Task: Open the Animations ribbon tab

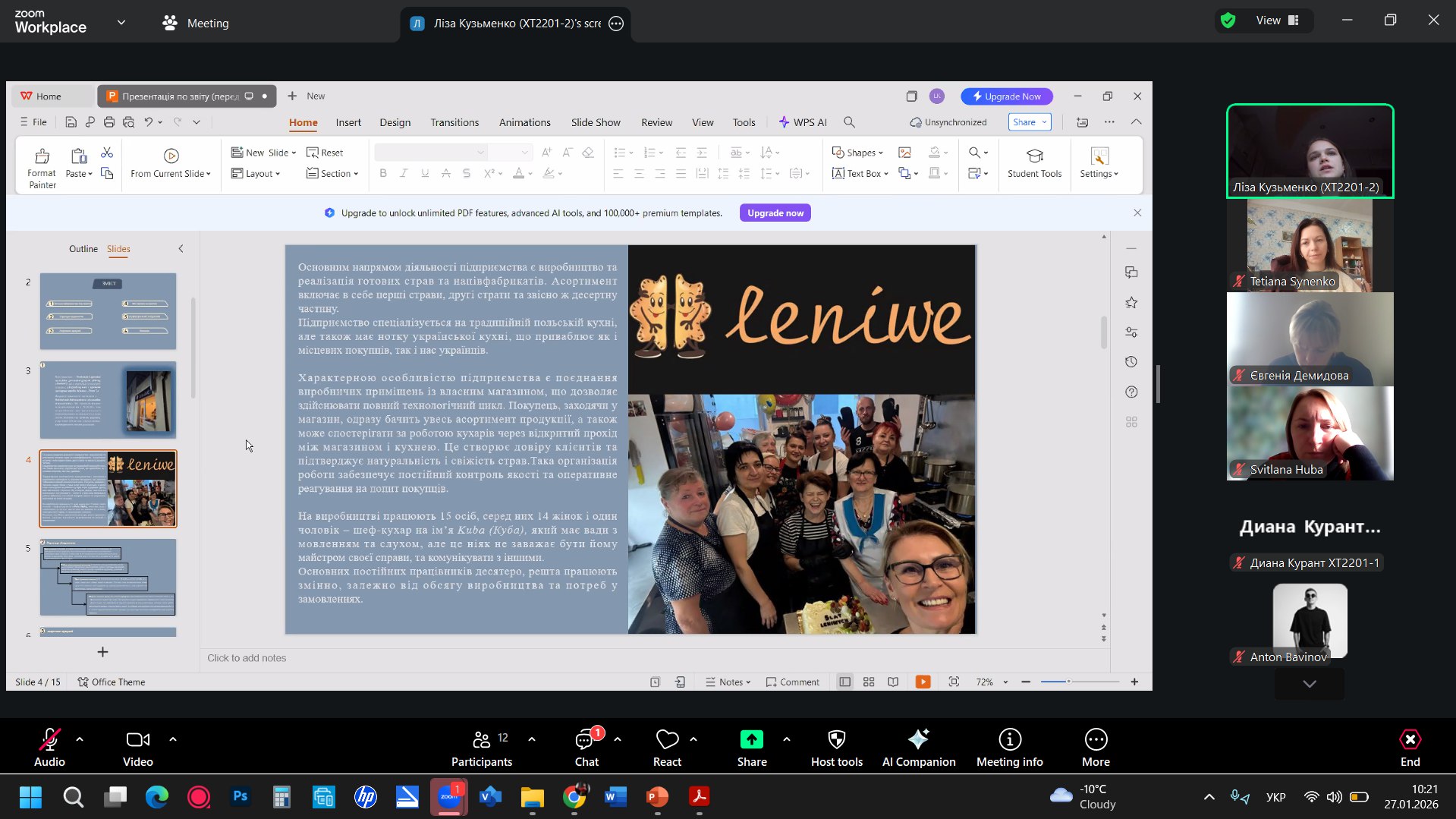Action: coord(524,122)
